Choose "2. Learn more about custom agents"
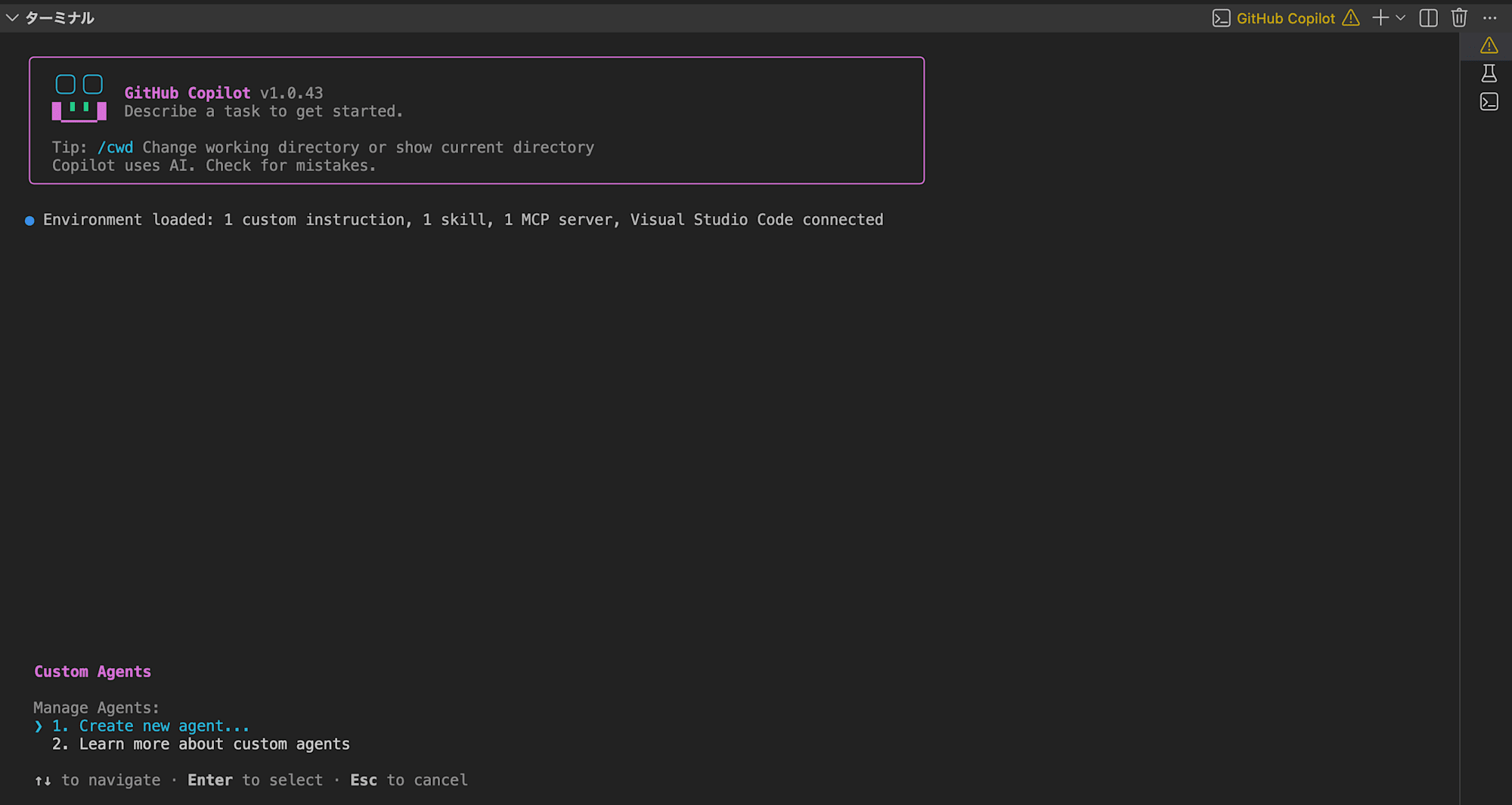Image resolution: width=1512 pixels, height=805 pixels. [x=200, y=744]
